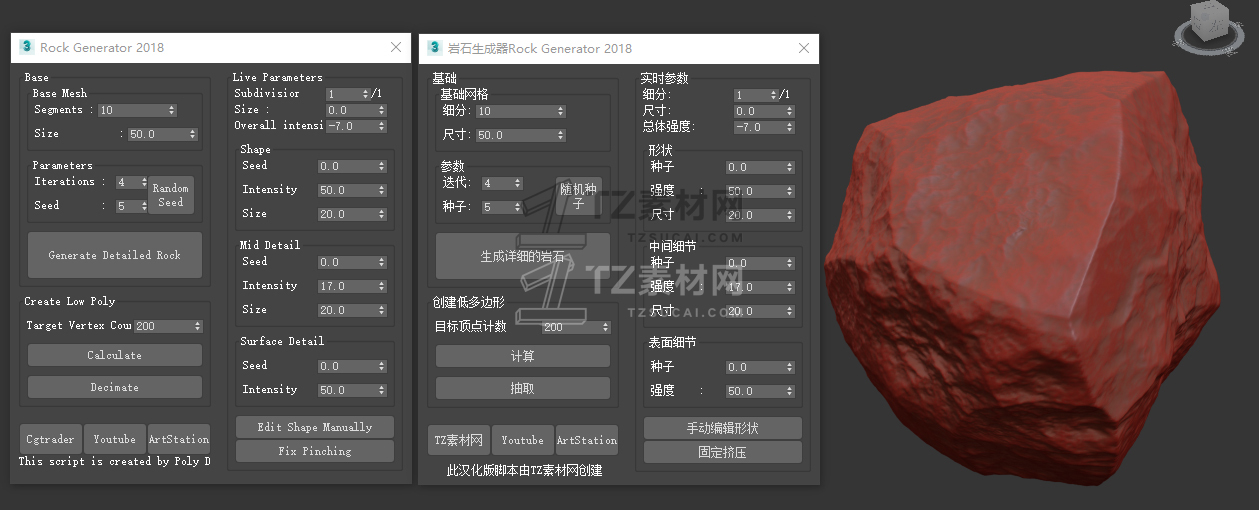Viewport: 1259px width, 510px height.
Task: Adjust the Base Mesh Size spinner
Action: 192,134
